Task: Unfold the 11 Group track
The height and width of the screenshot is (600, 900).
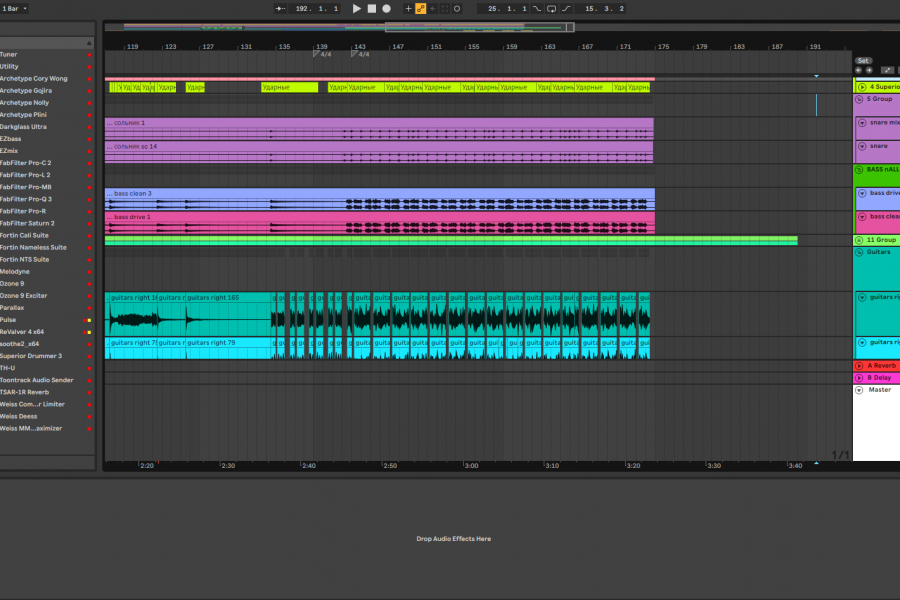Action: (x=860, y=240)
